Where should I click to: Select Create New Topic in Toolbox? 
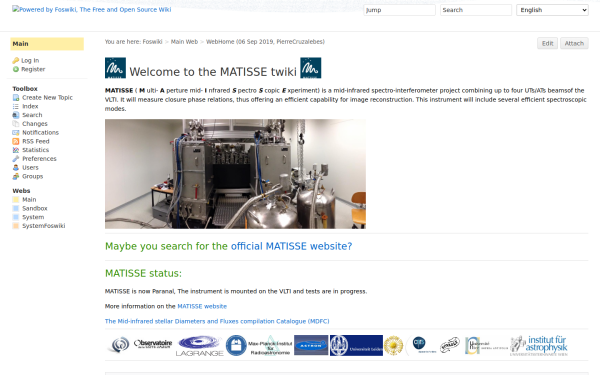47,98
